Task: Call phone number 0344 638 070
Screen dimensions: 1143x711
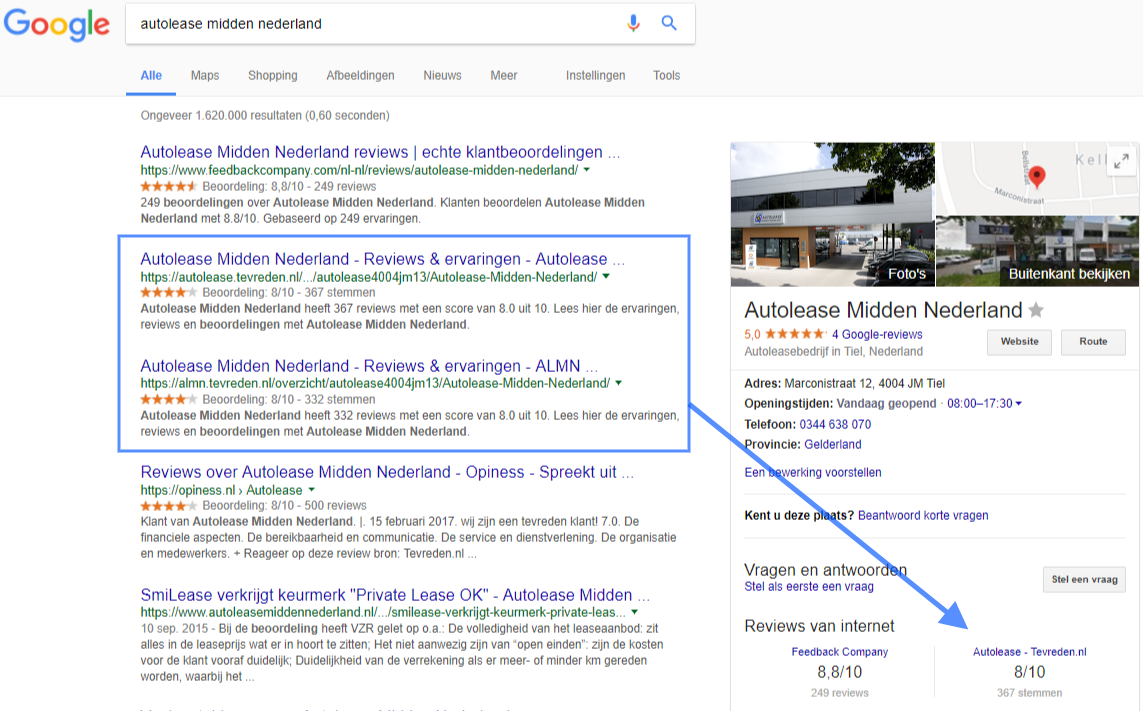Action: pyautogui.click(x=835, y=424)
